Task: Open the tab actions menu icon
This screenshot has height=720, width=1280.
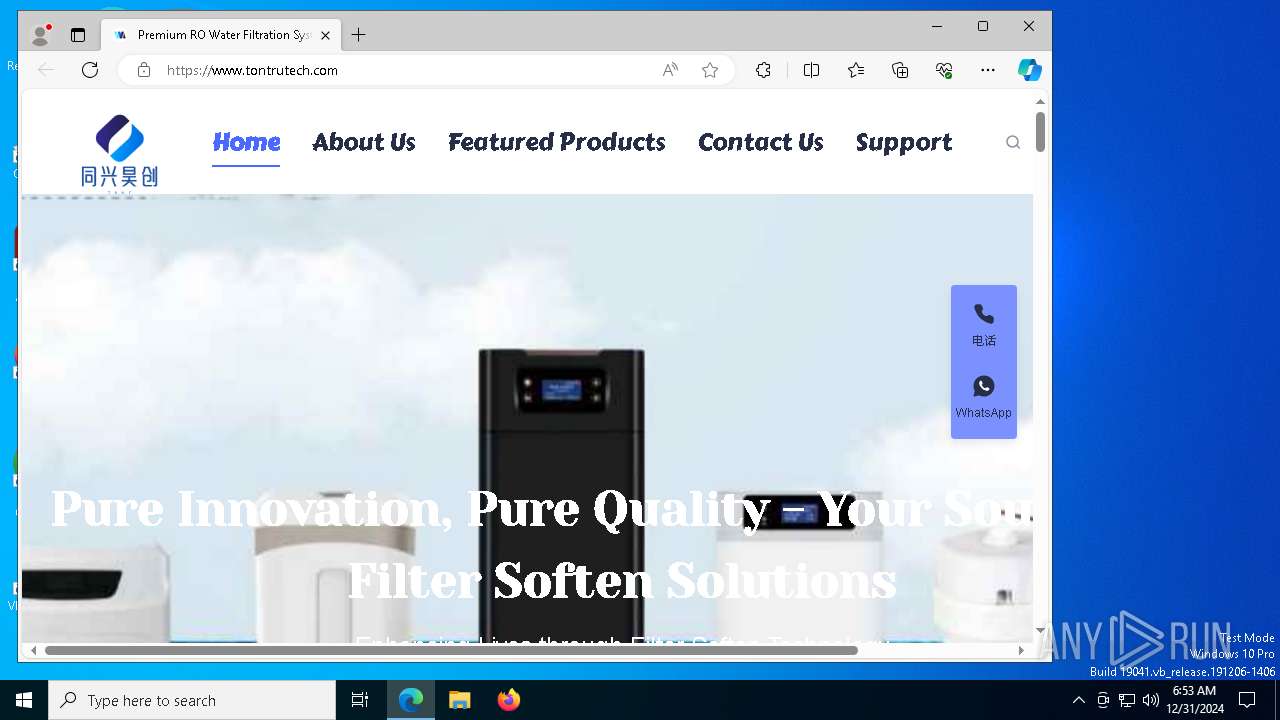Action: point(78,35)
